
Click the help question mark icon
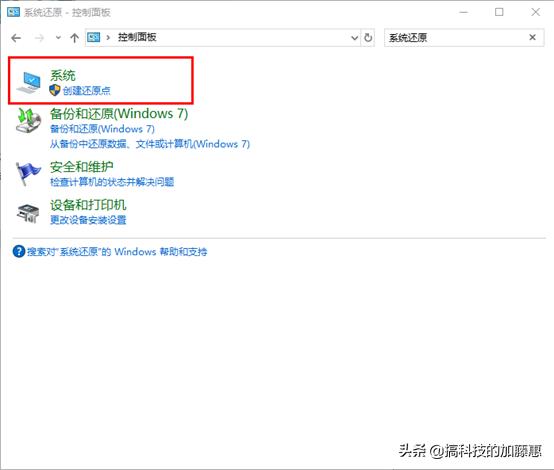pyautogui.click(x=18, y=252)
